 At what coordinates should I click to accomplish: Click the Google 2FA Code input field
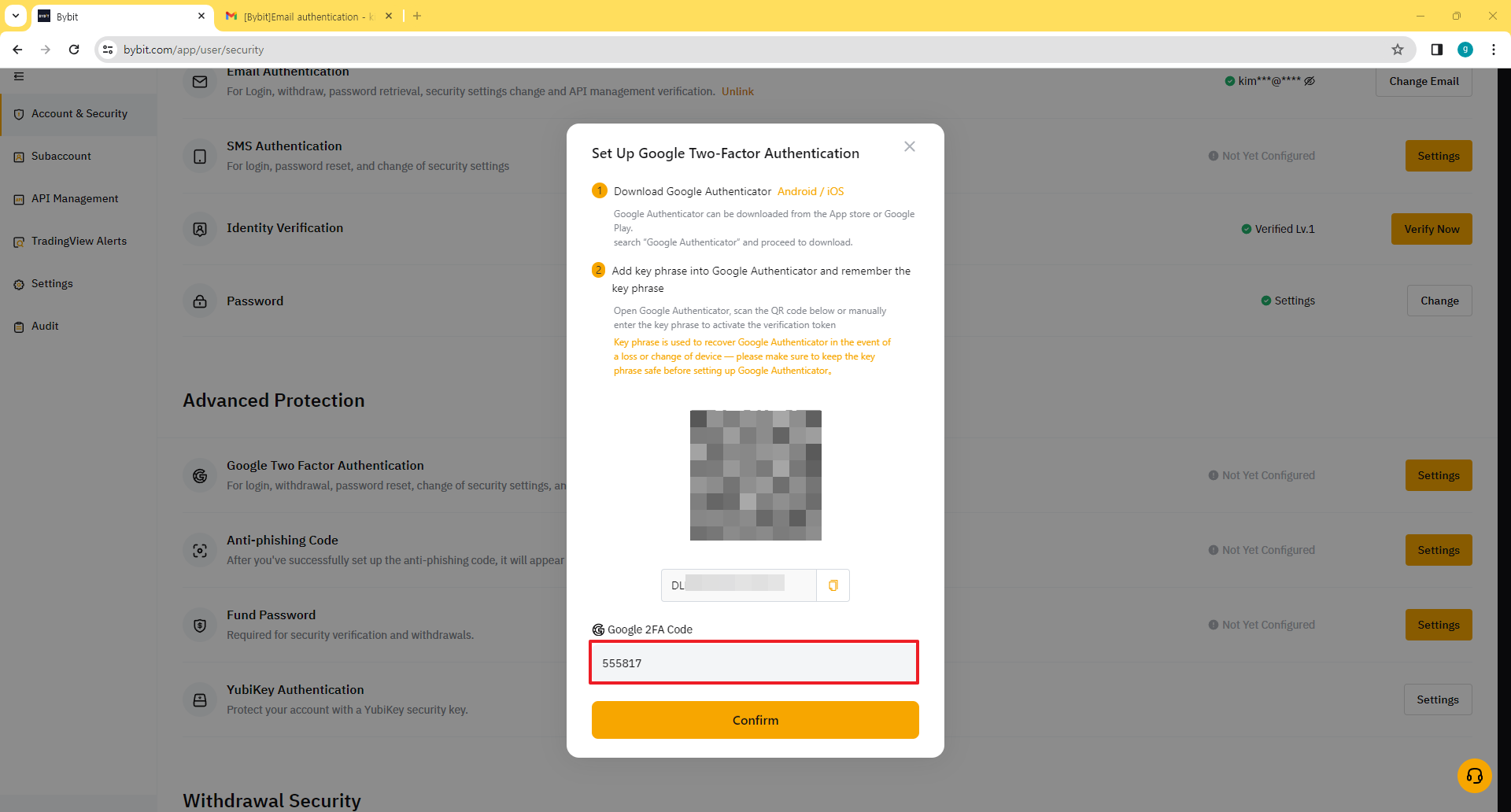pos(754,663)
